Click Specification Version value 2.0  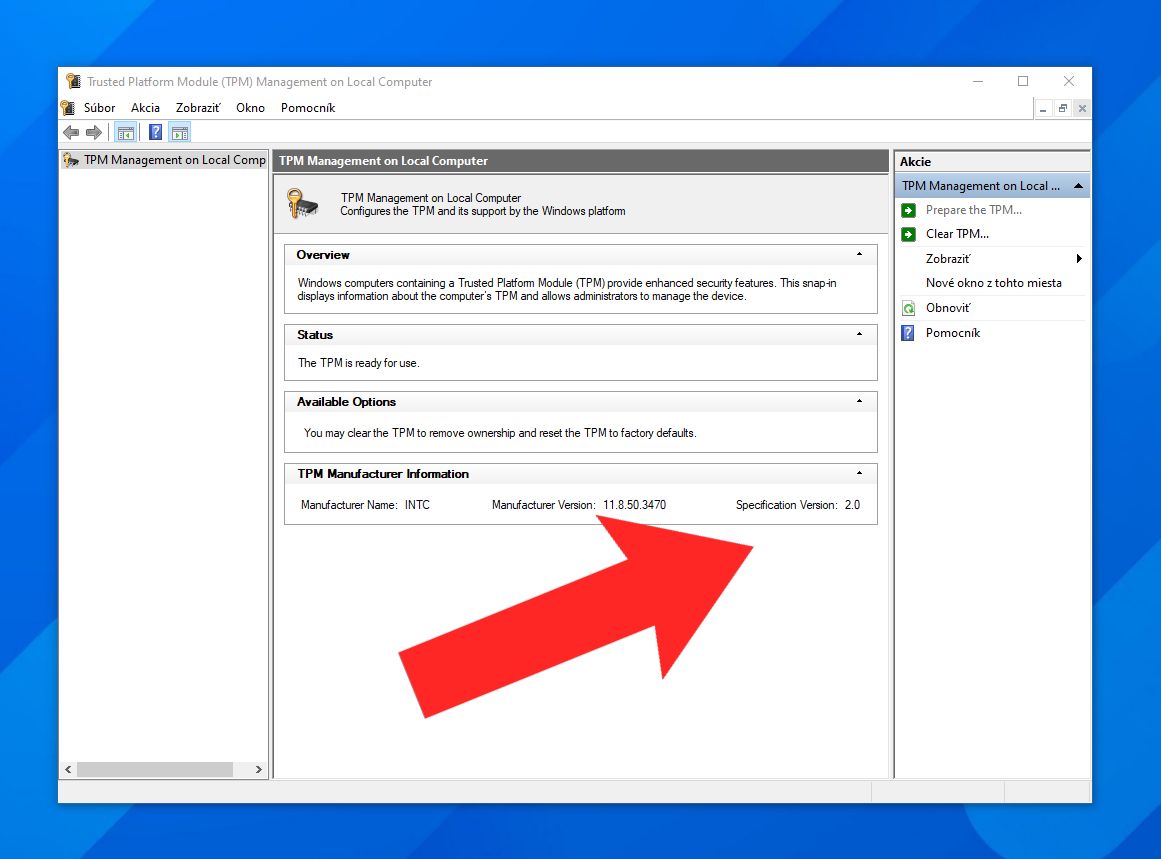tap(852, 505)
